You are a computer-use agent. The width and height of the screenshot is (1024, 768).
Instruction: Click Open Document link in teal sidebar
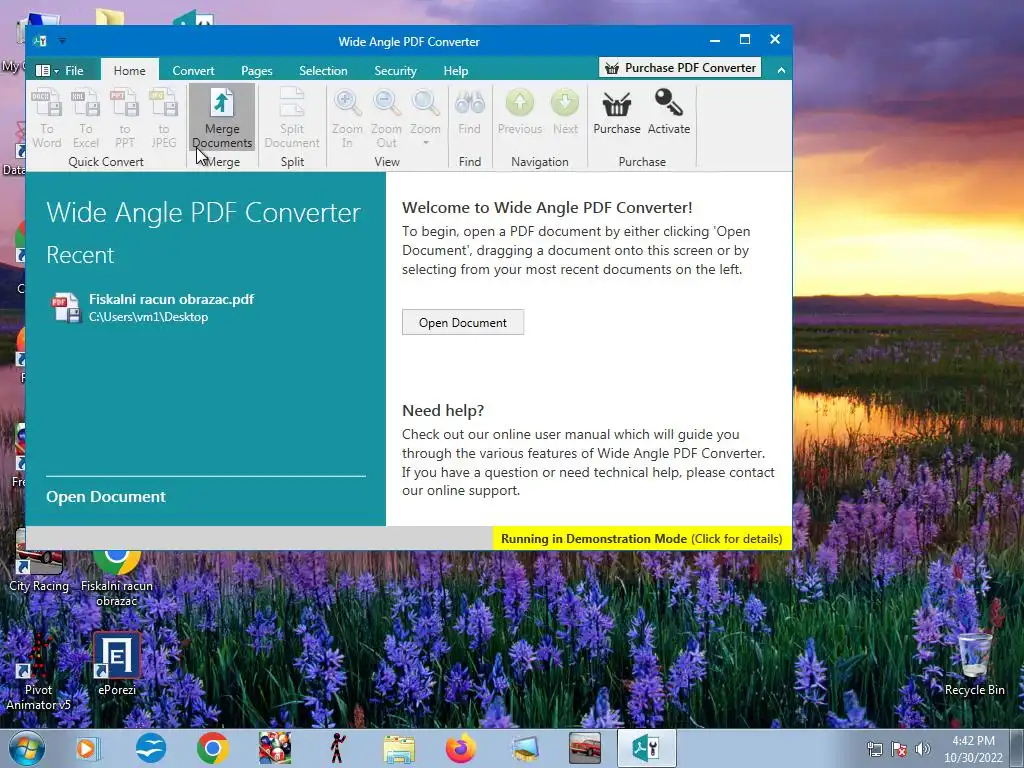106,497
